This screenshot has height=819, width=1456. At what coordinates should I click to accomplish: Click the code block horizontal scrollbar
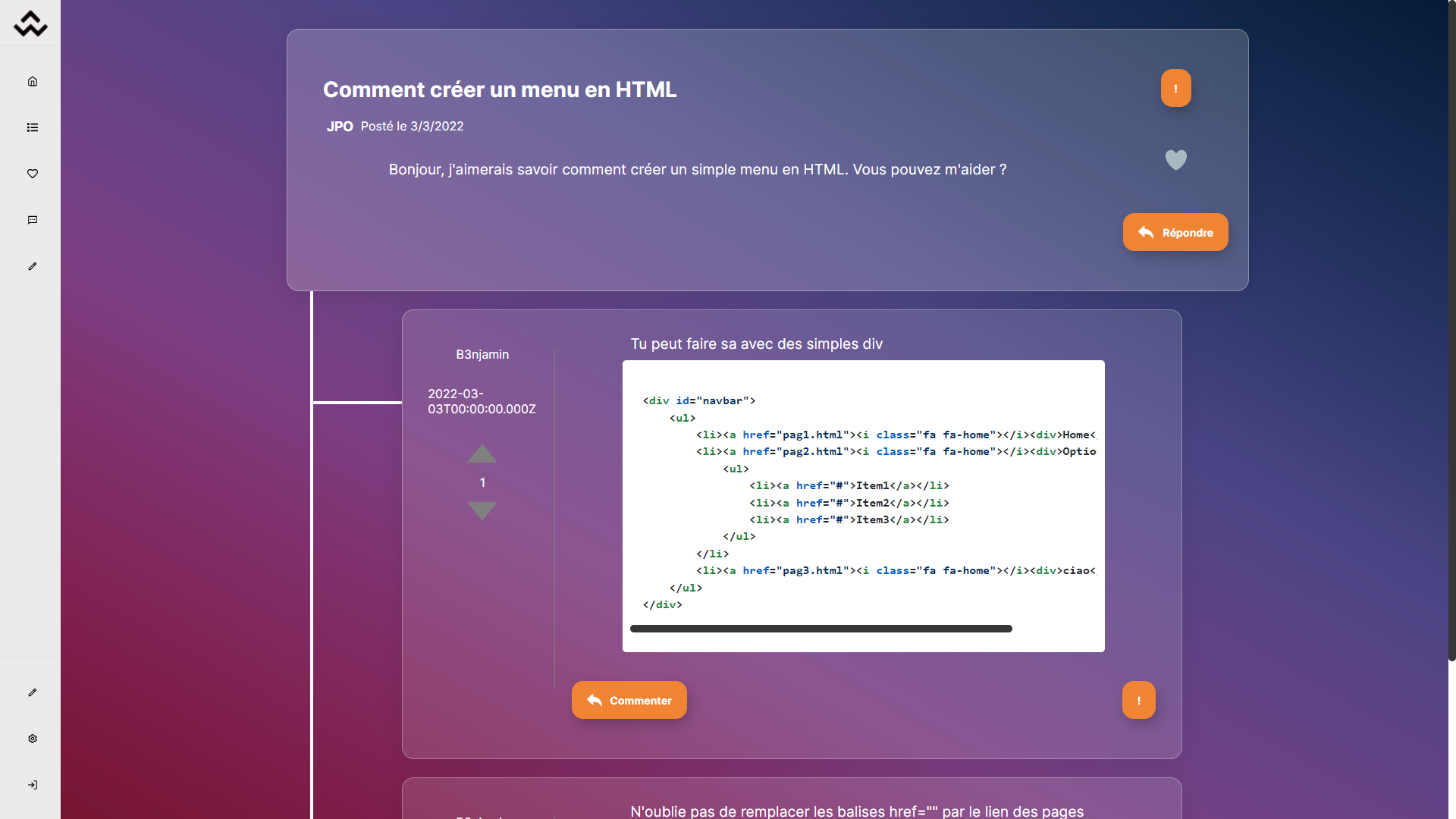821,629
